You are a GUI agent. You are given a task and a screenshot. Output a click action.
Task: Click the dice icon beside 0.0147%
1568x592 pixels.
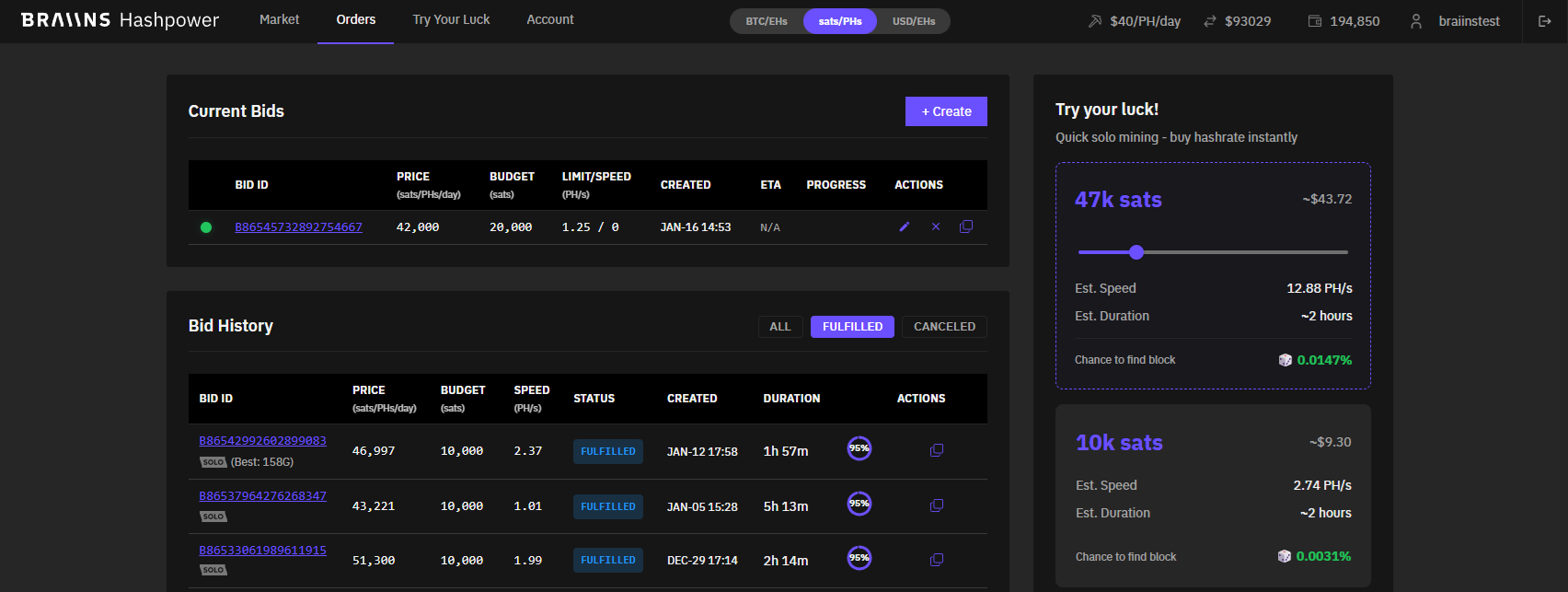(x=1286, y=360)
